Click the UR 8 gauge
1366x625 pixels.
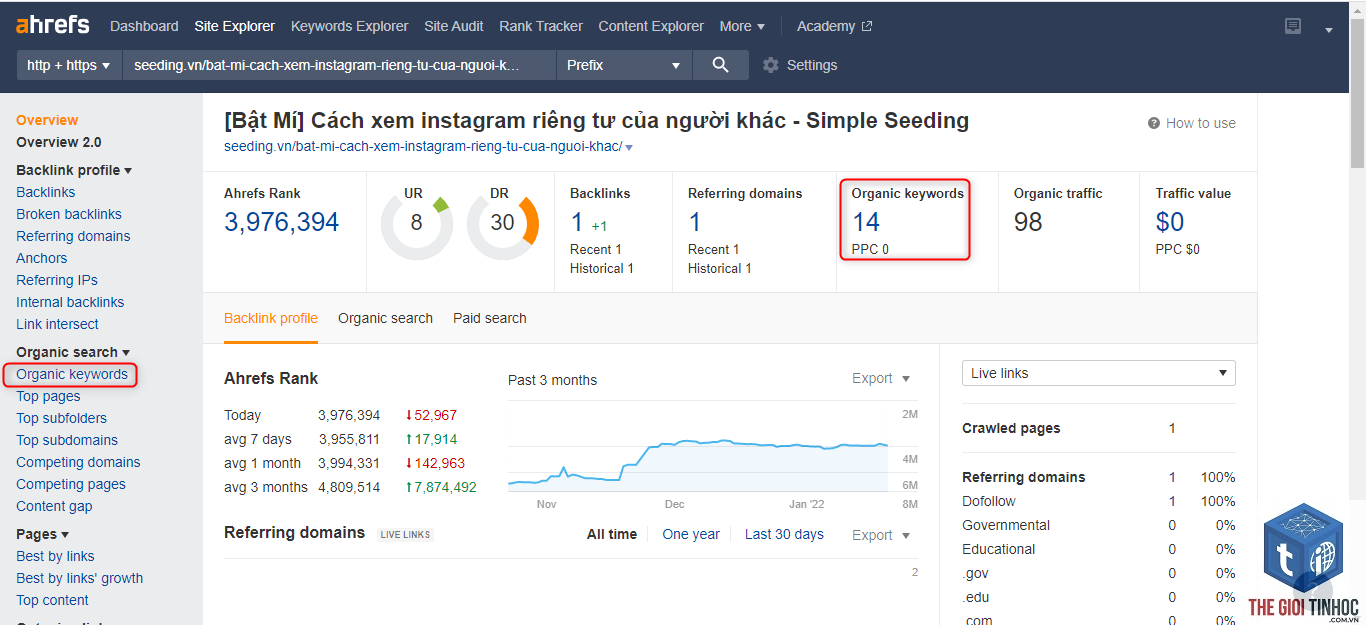click(416, 223)
